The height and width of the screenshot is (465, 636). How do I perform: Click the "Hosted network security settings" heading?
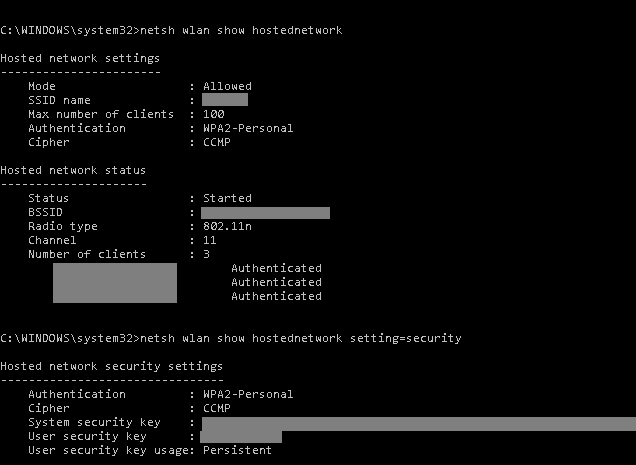[111, 366]
